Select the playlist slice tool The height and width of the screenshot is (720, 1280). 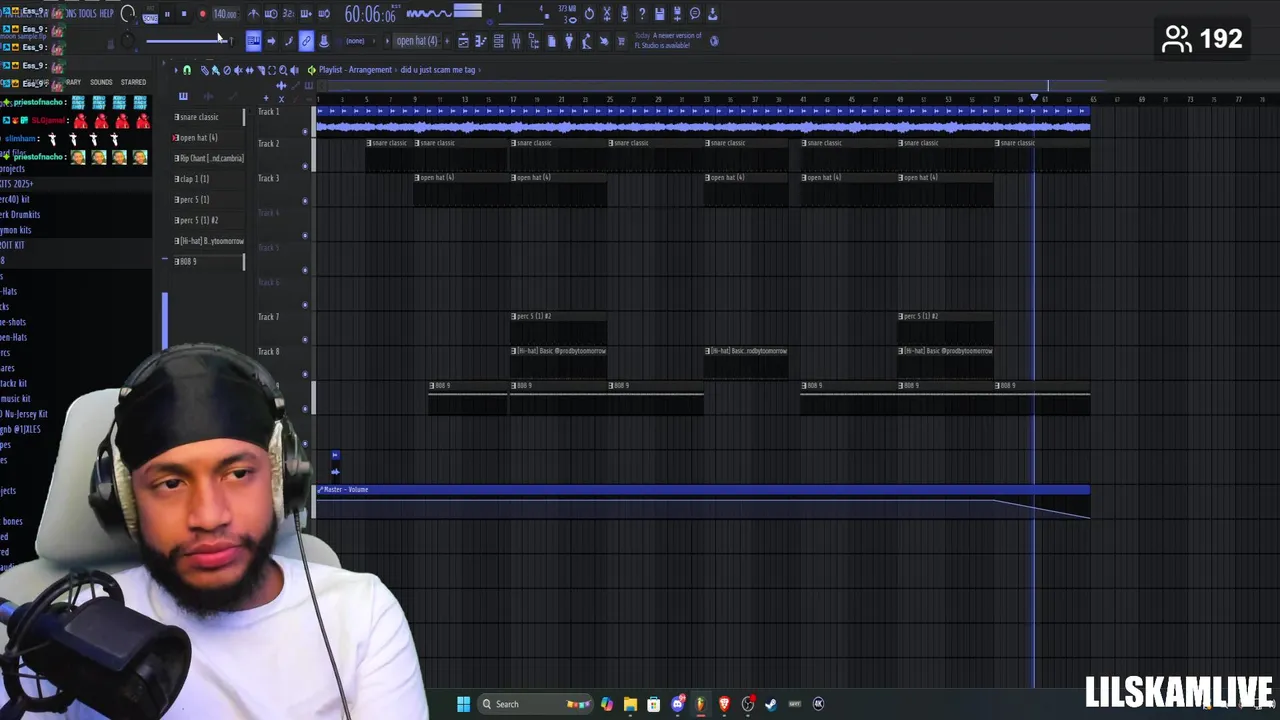pos(260,70)
